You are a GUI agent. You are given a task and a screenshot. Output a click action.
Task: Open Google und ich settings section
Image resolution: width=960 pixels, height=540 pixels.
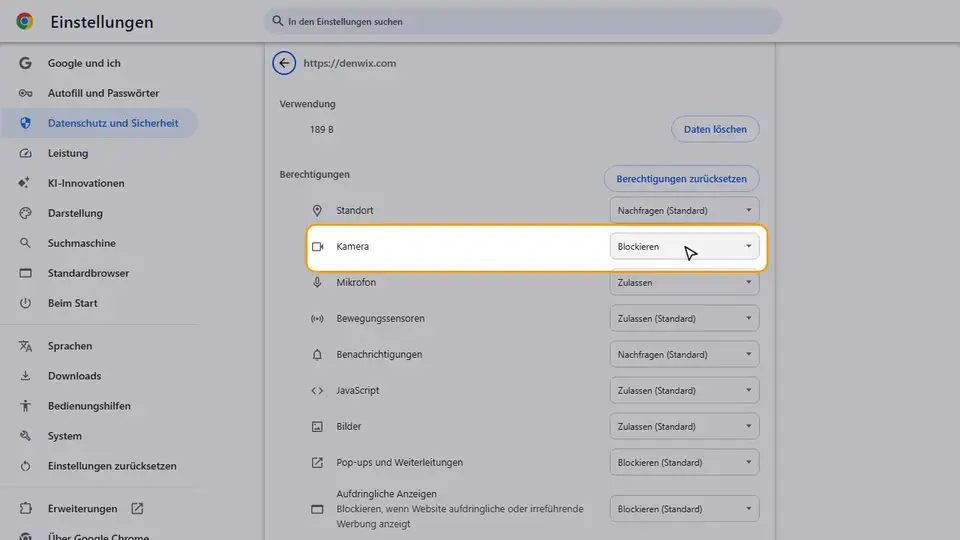[84, 63]
